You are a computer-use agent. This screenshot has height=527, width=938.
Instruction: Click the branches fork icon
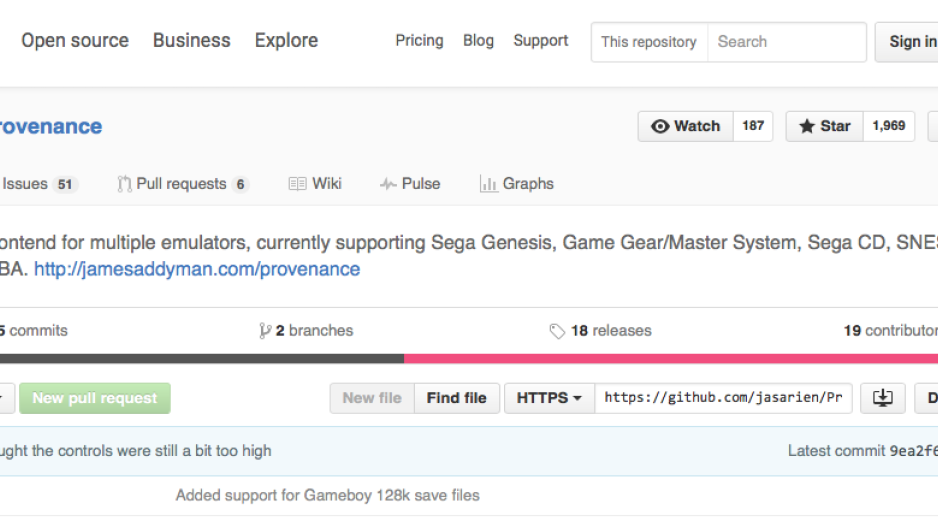coord(265,331)
